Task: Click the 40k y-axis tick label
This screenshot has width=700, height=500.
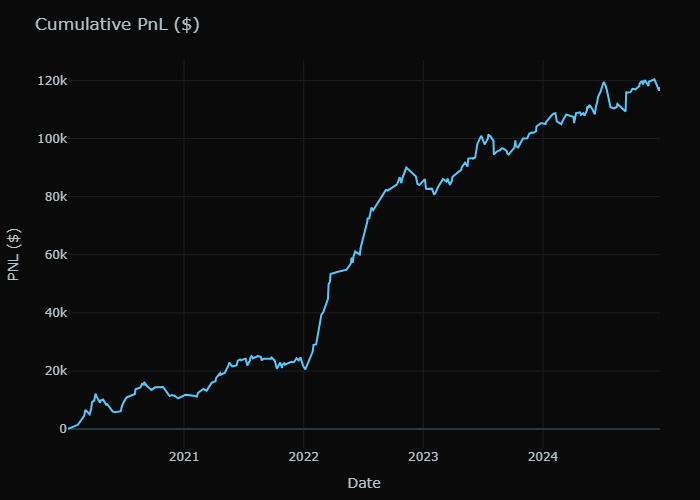Action: click(53, 313)
